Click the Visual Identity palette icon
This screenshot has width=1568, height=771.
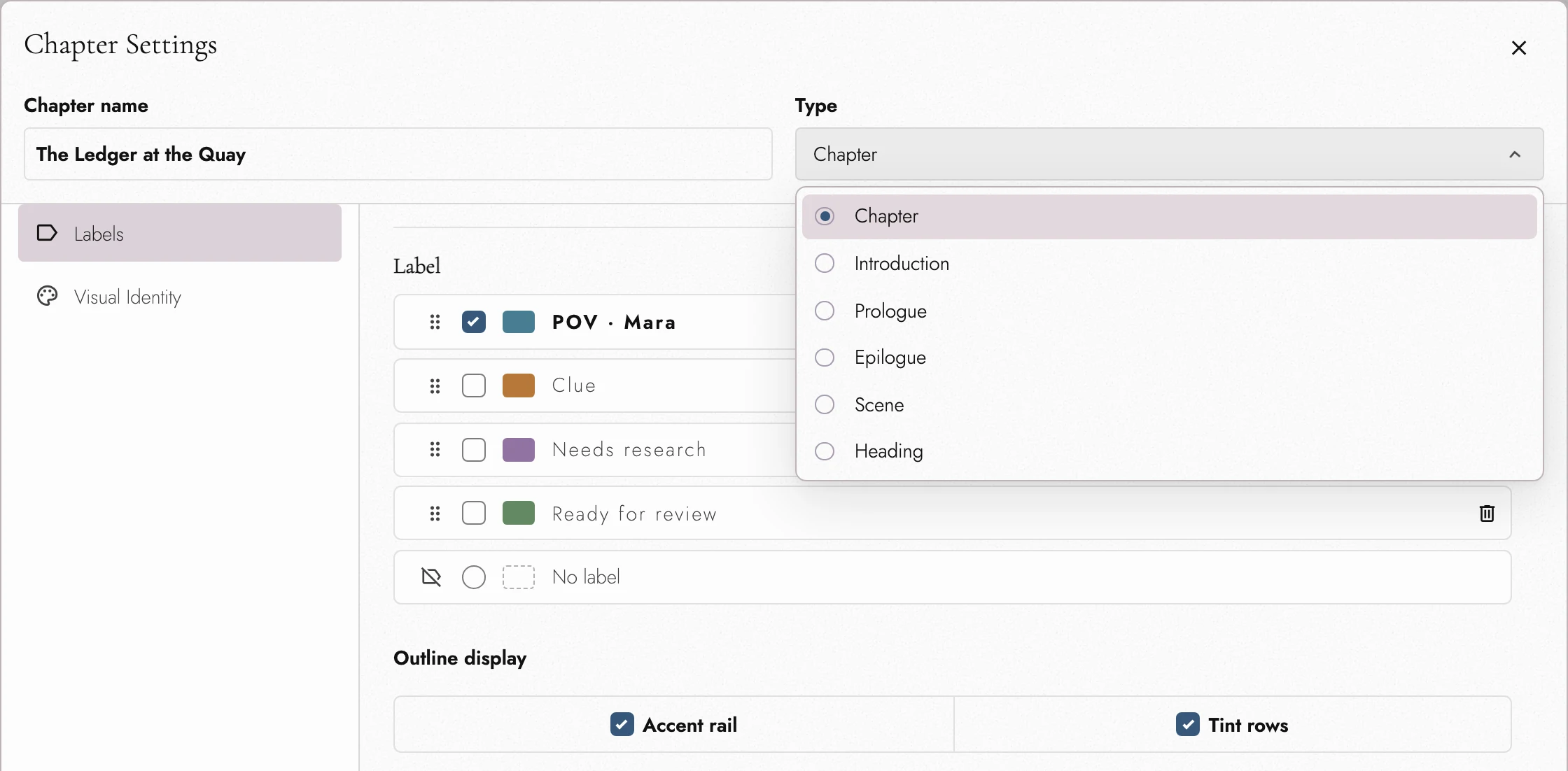click(x=47, y=297)
